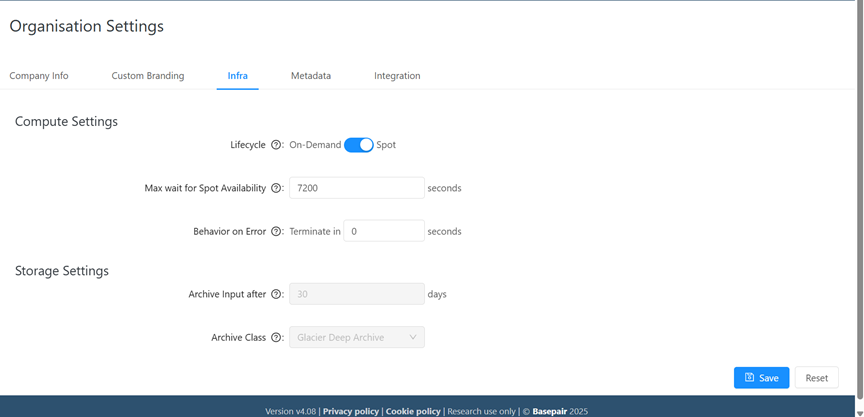This screenshot has width=864, height=417.
Task: Open the Custom Branding tab
Action: 148,76
